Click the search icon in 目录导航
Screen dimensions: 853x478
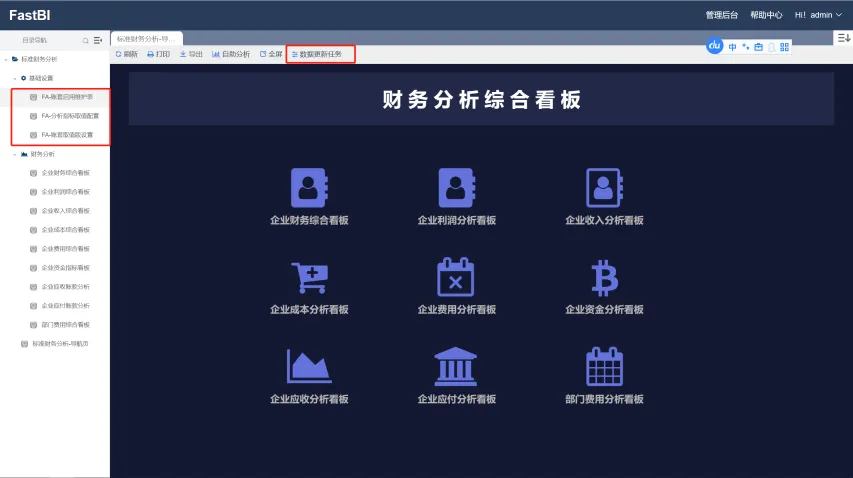(x=85, y=40)
